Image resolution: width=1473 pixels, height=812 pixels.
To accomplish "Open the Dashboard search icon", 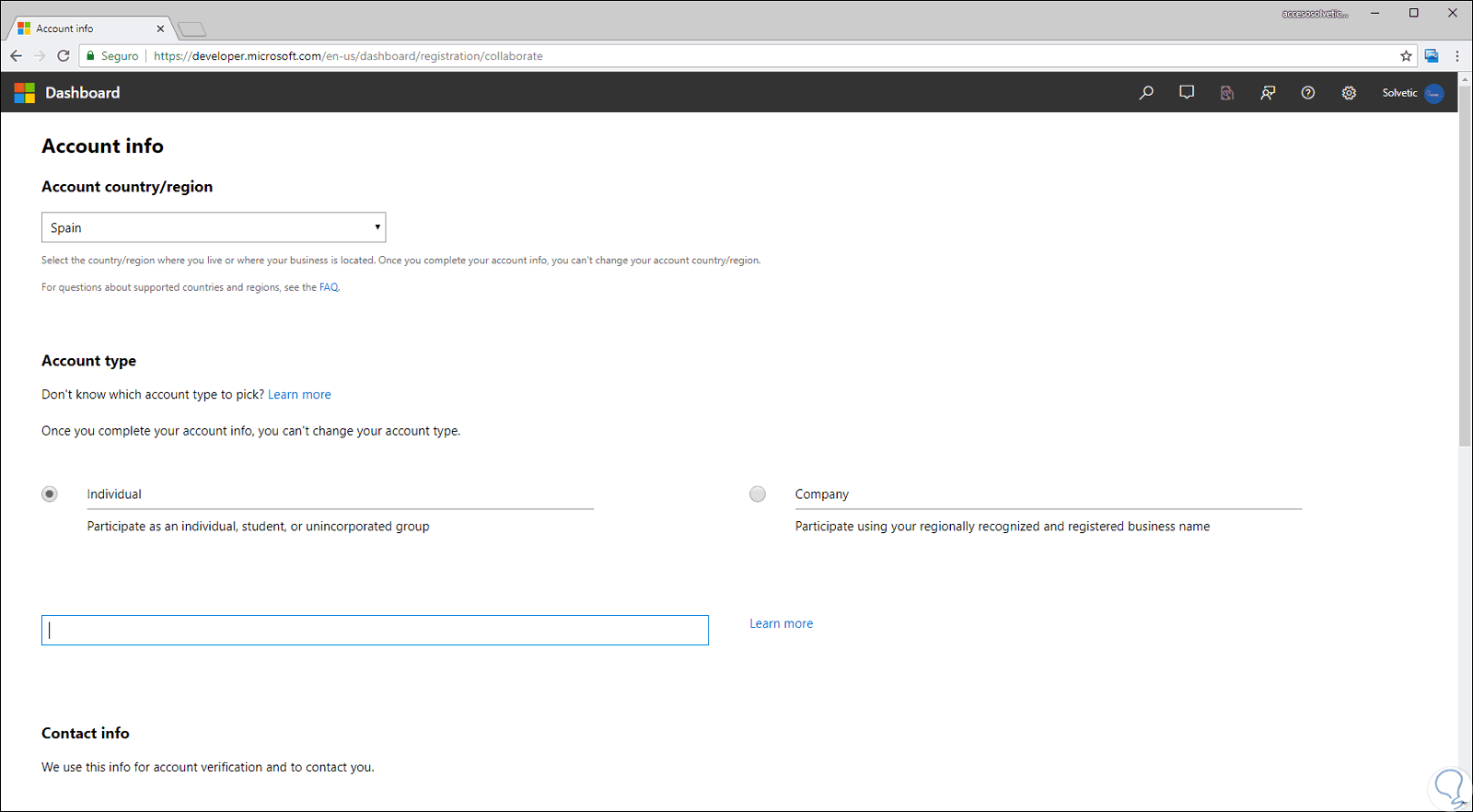I will (1146, 93).
